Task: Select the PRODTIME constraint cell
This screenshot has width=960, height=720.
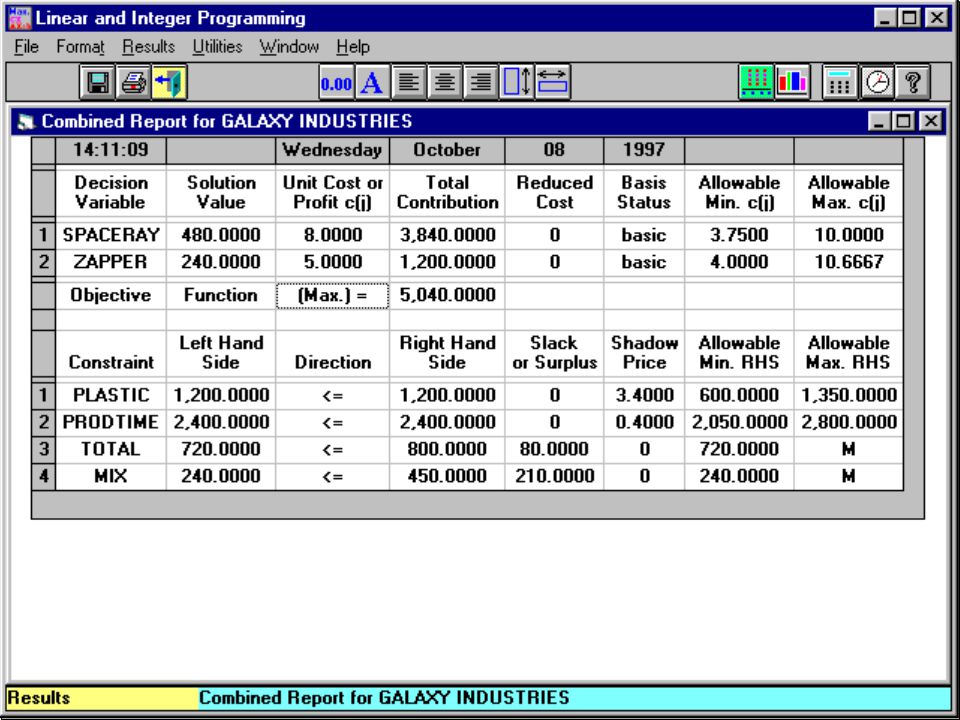Action: (111, 422)
